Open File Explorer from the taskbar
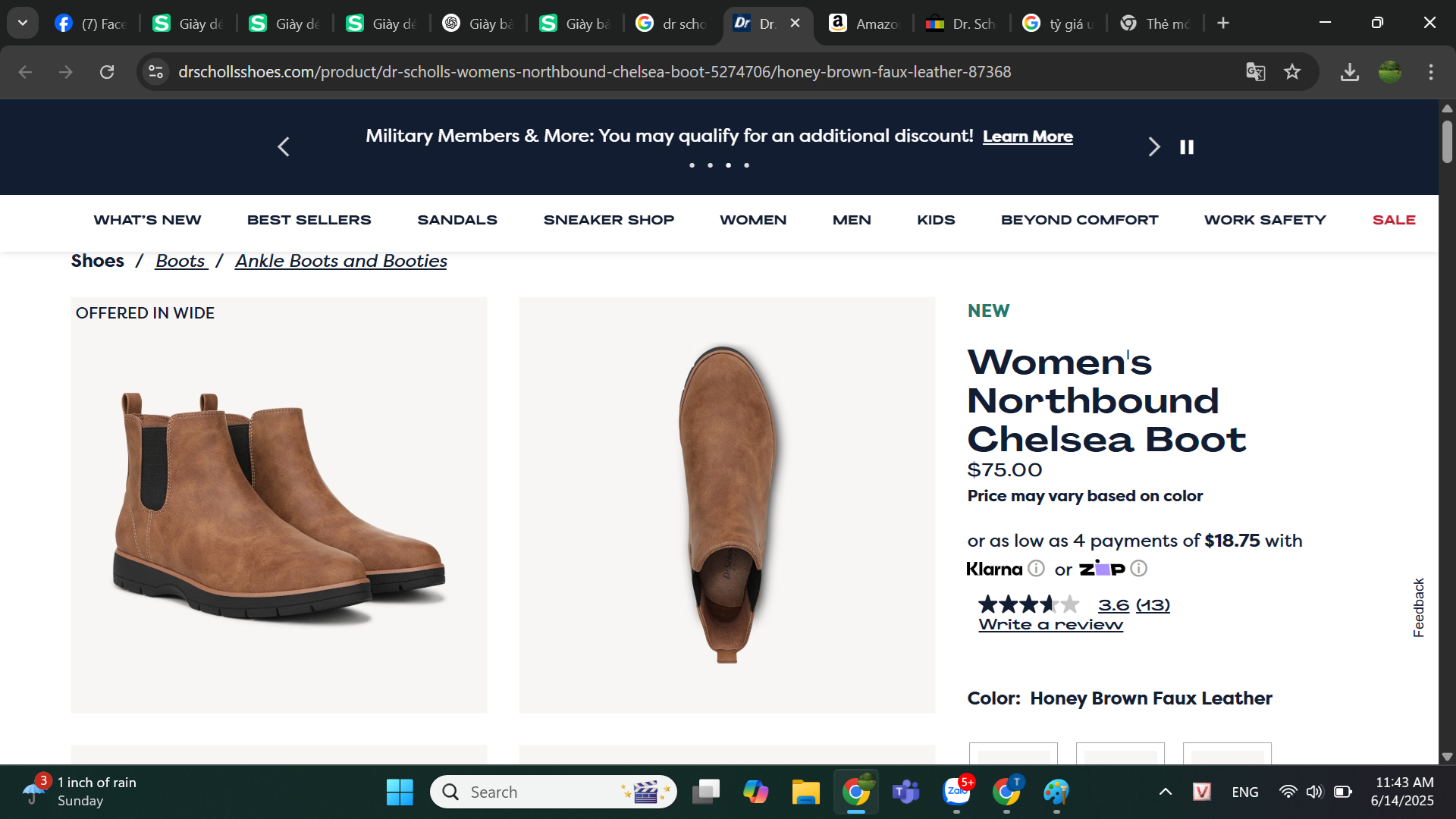The height and width of the screenshot is (819, 1456). tap(805, 792)
